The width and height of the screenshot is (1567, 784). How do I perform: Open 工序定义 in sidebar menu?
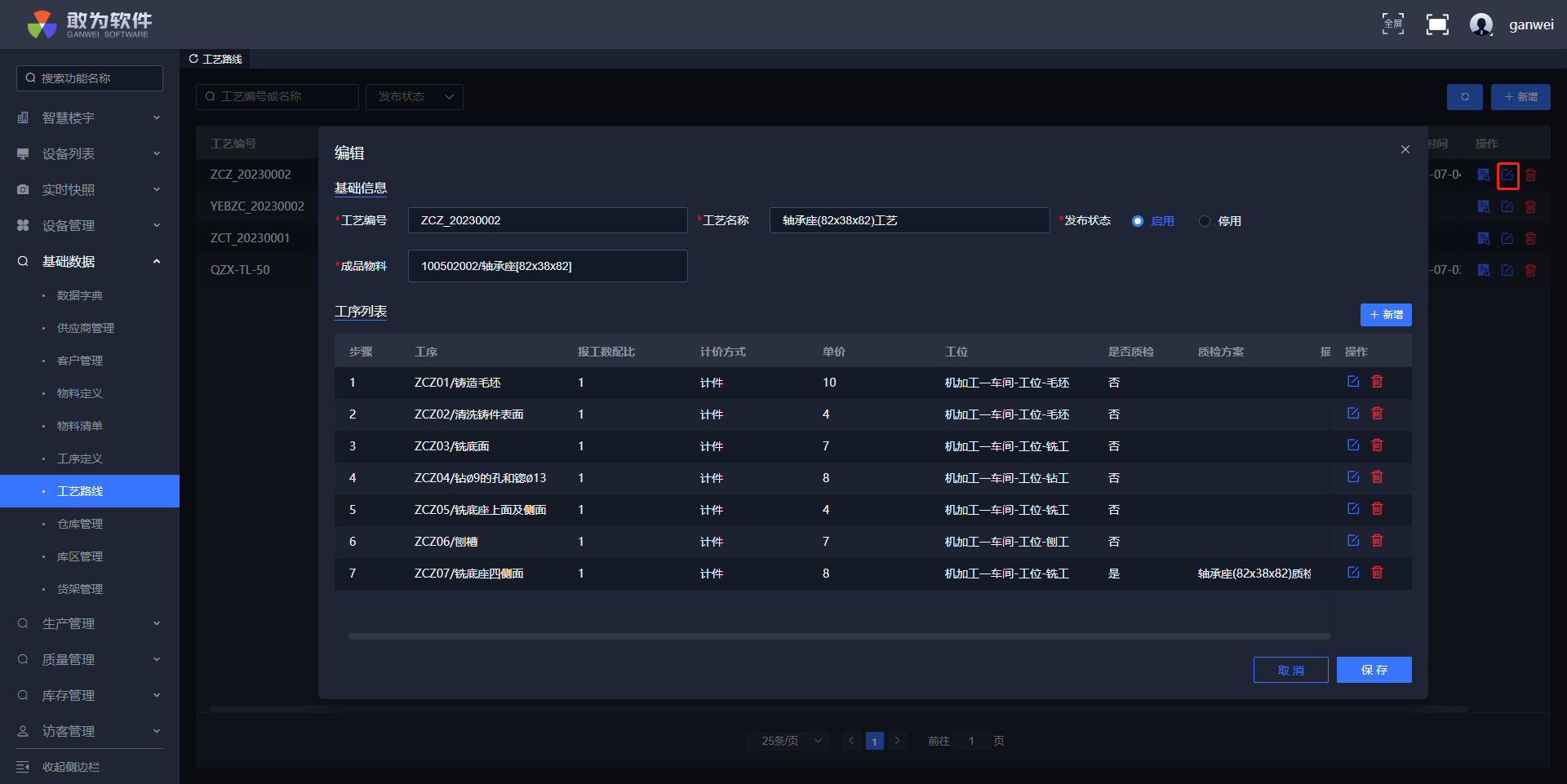80,458
